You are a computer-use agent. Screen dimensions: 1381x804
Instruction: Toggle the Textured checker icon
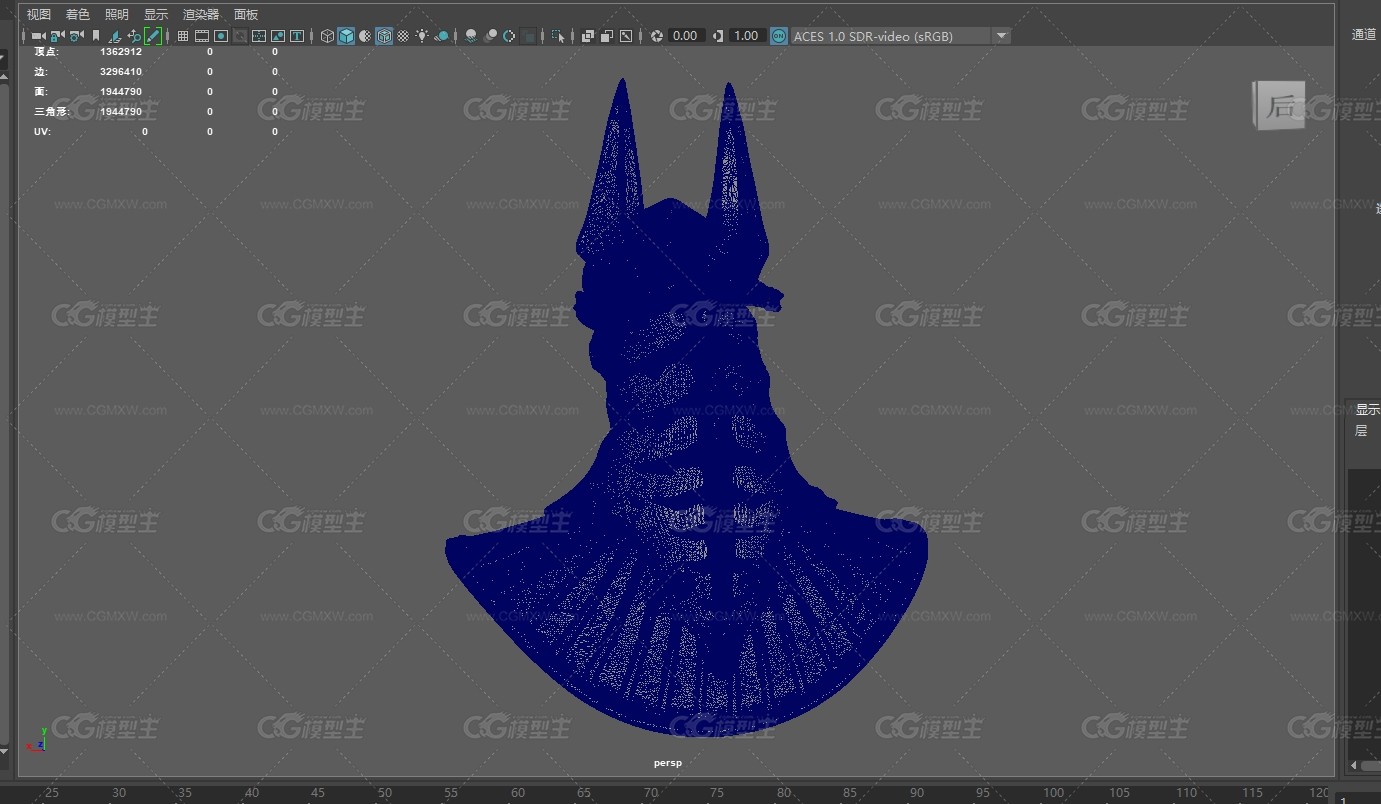[x=403, y=36]
